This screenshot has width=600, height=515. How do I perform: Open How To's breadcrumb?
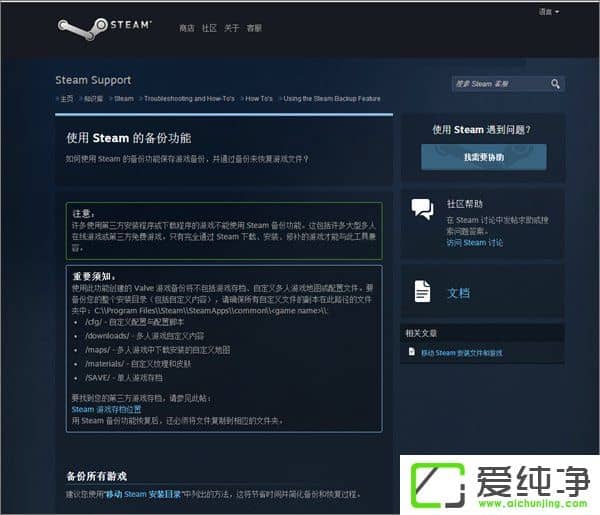click(259, 99)
